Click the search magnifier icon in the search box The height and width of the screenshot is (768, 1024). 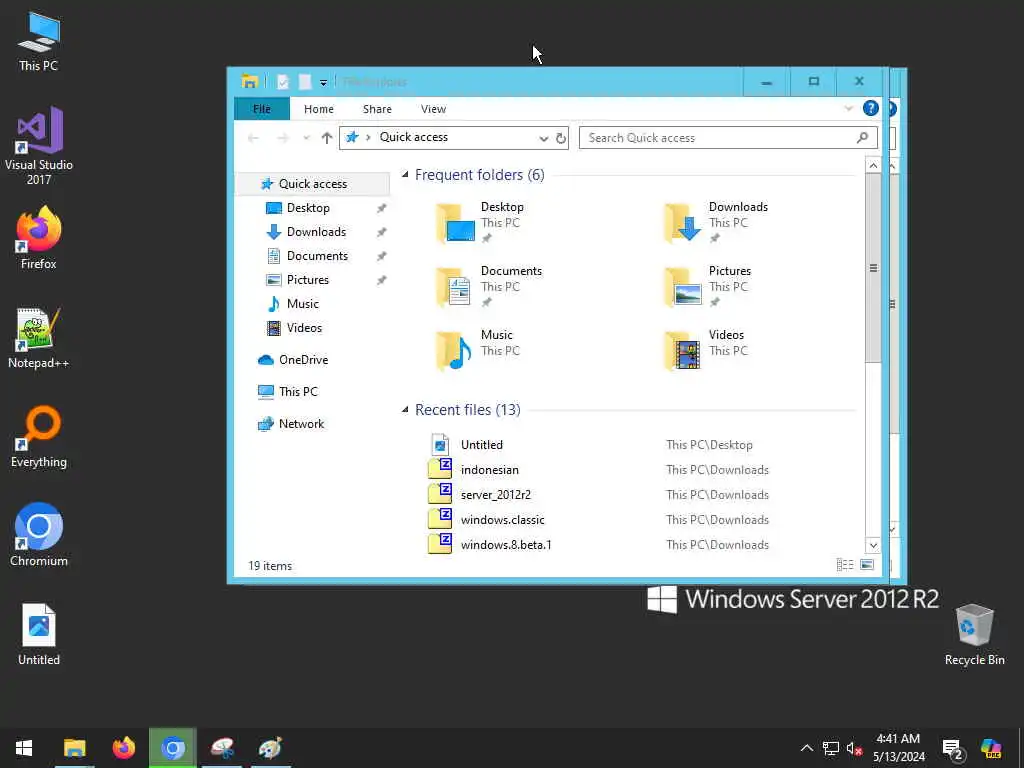click(x=863, y=137)
